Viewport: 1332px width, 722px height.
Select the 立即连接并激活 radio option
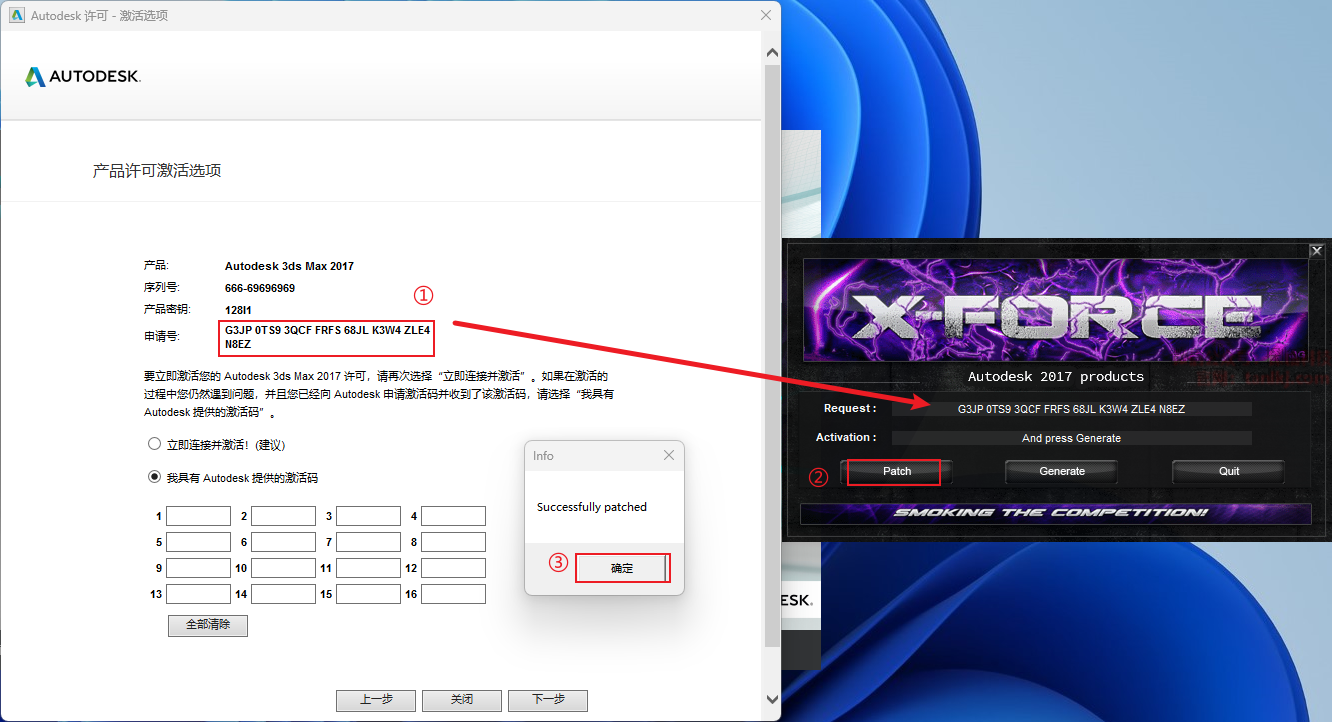pyautogui.click(x=154, y=444)
